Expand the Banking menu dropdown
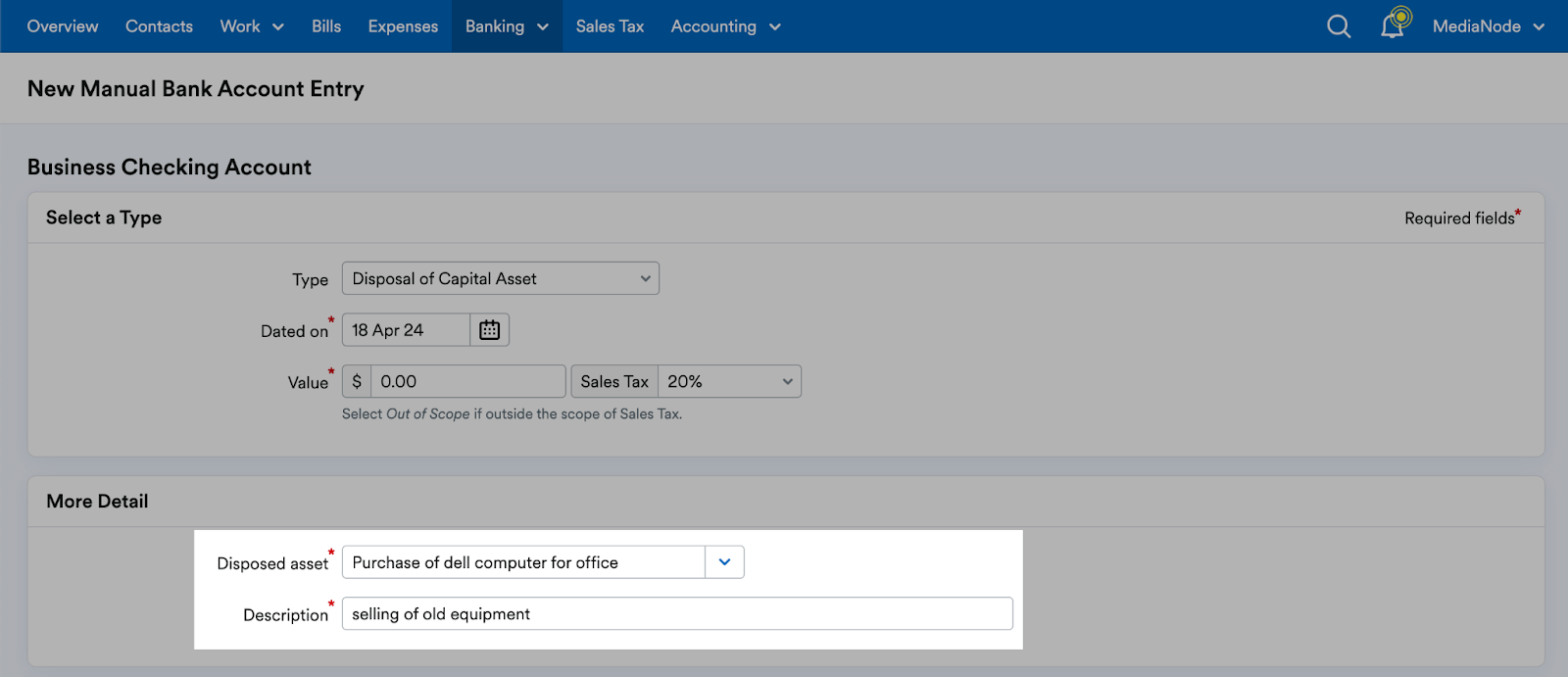The width and height of the screenshot is (1568, 677). (507, 26)
